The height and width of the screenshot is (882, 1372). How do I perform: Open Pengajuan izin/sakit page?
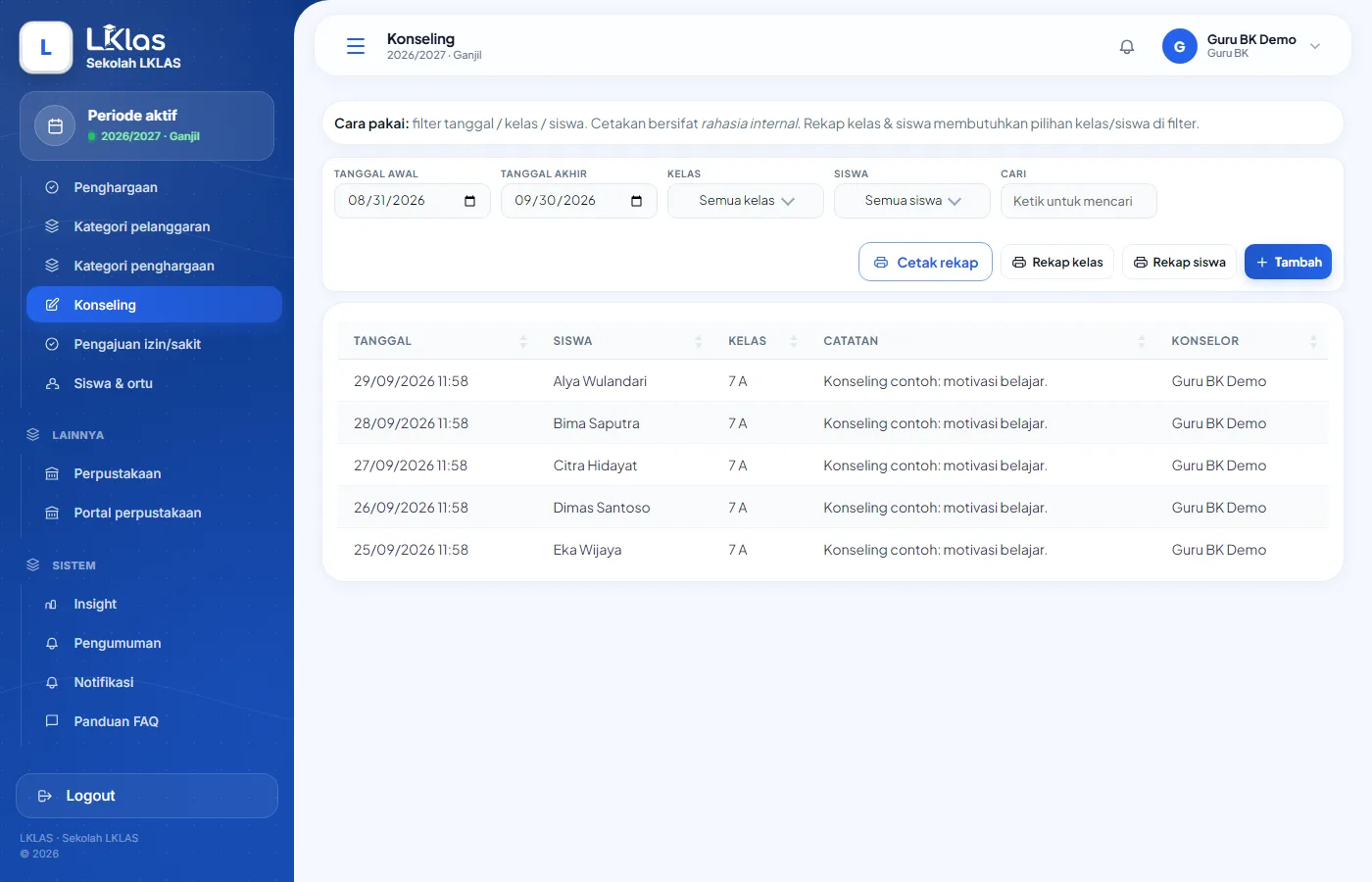pyautogui.click(x=154, y=344)
